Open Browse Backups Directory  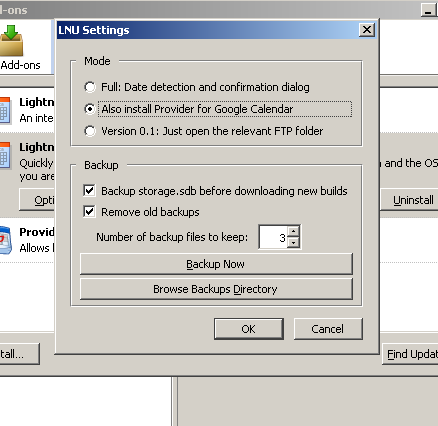216,289
